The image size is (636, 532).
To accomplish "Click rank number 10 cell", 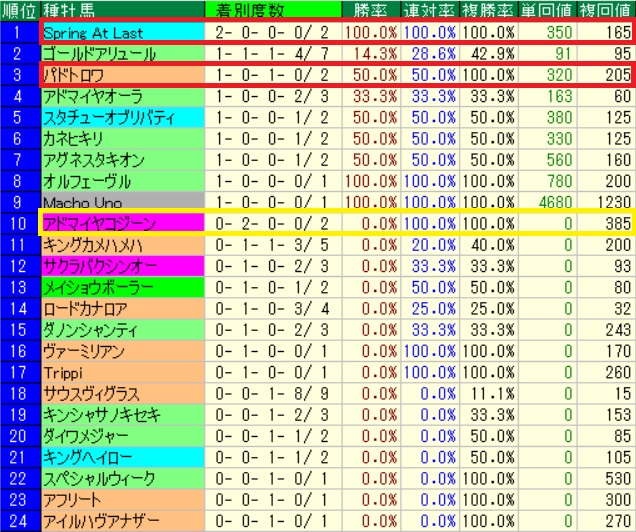I will pyautogui.click(x=20, y=224).
